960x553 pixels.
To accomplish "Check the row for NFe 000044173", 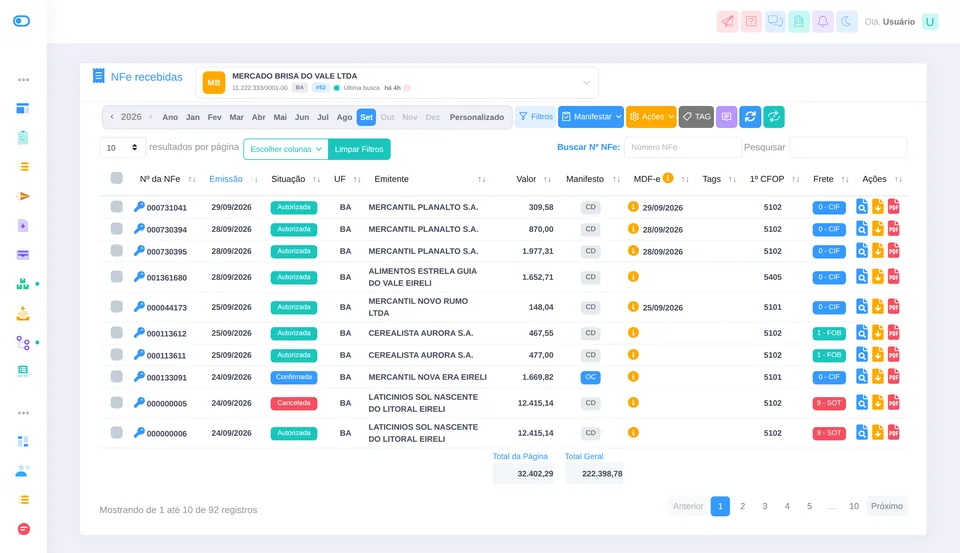I will [116, 307].
